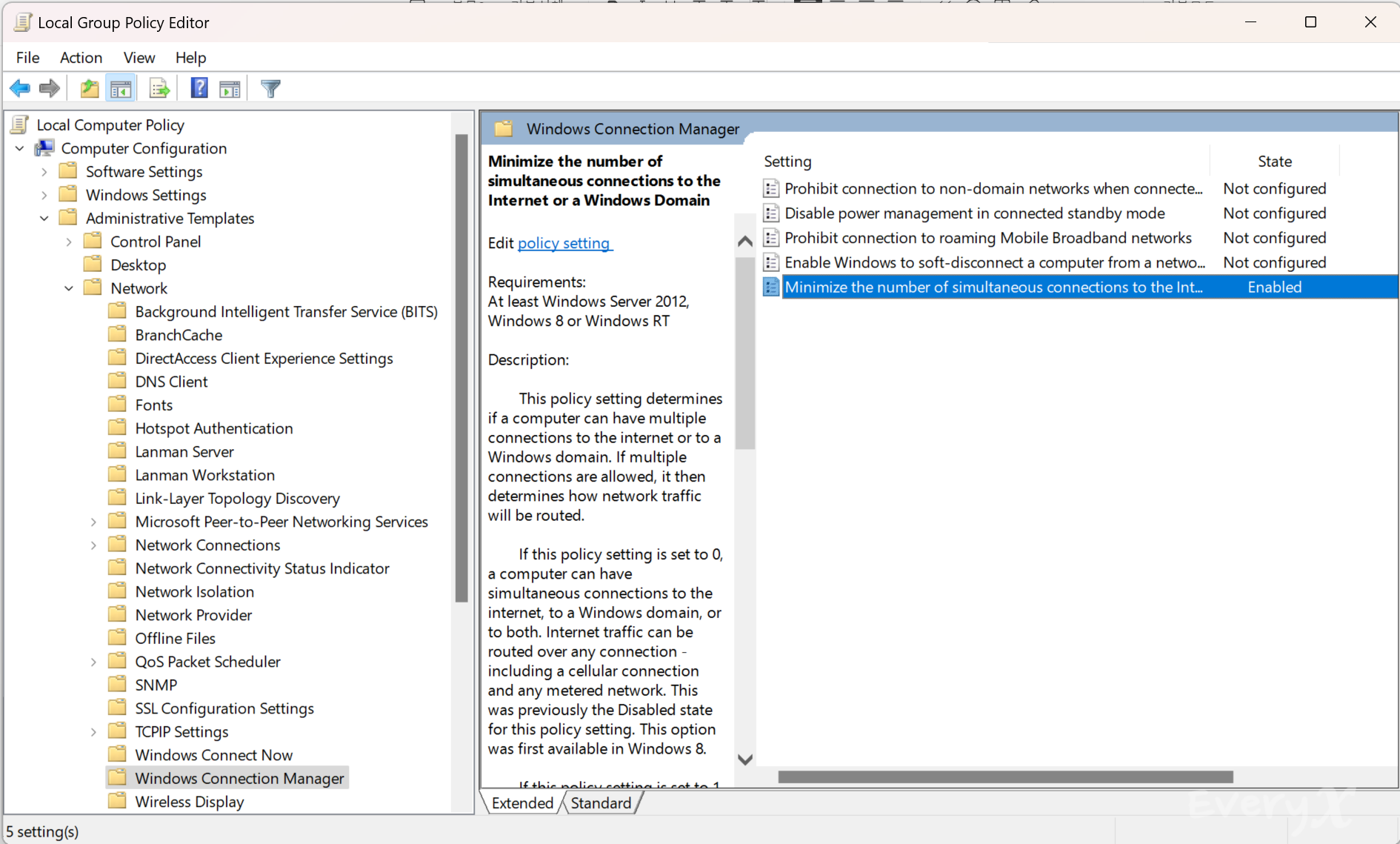Click description pane scroll up arrow

pyautogui.click(x=745, y=242)
